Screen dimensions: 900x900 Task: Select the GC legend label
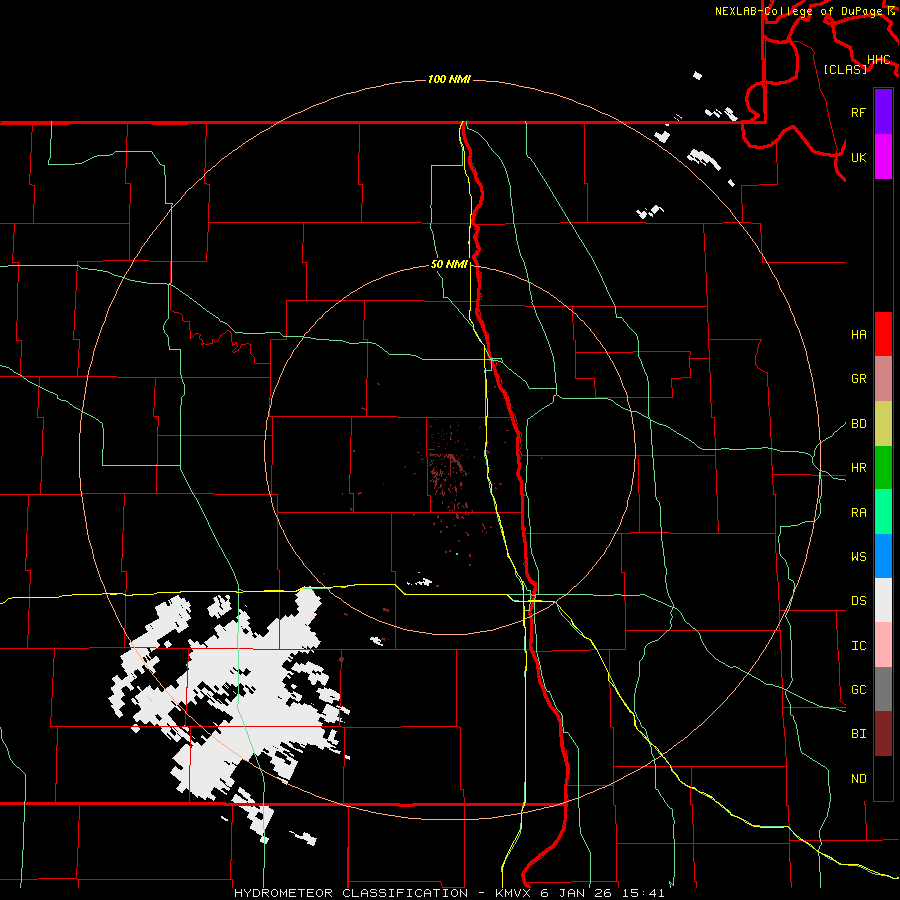tap(858, 690)
